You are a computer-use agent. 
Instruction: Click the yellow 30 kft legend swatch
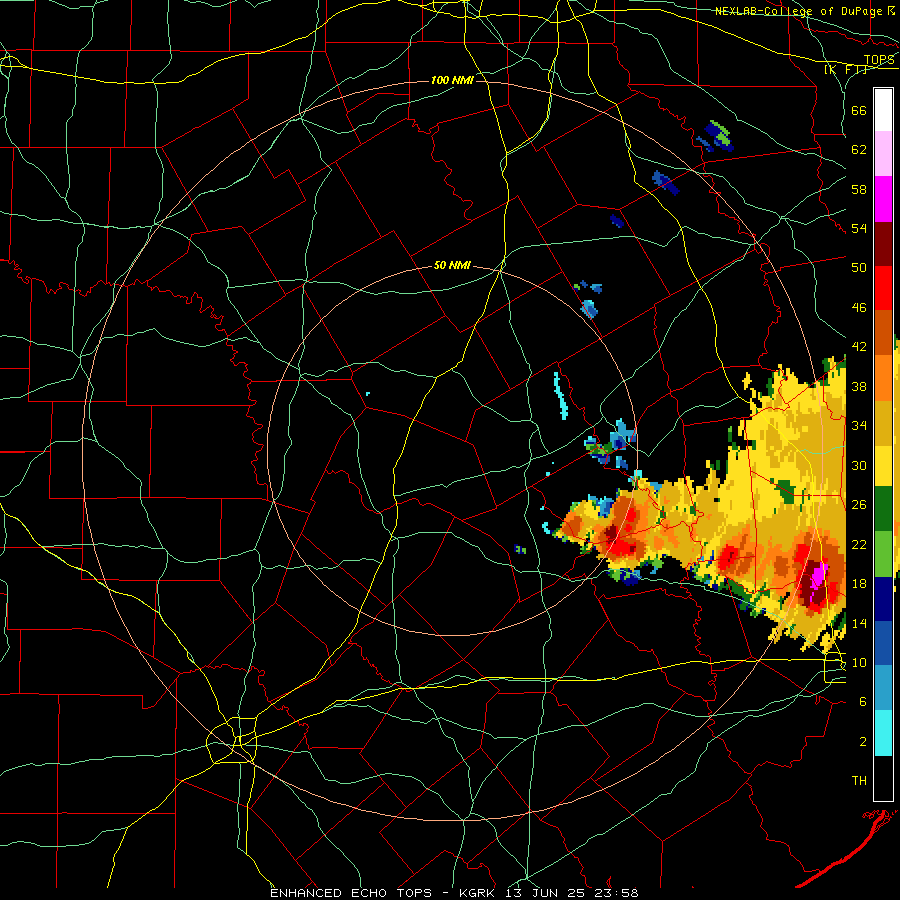pyautogui.click(x=883, y=466)
